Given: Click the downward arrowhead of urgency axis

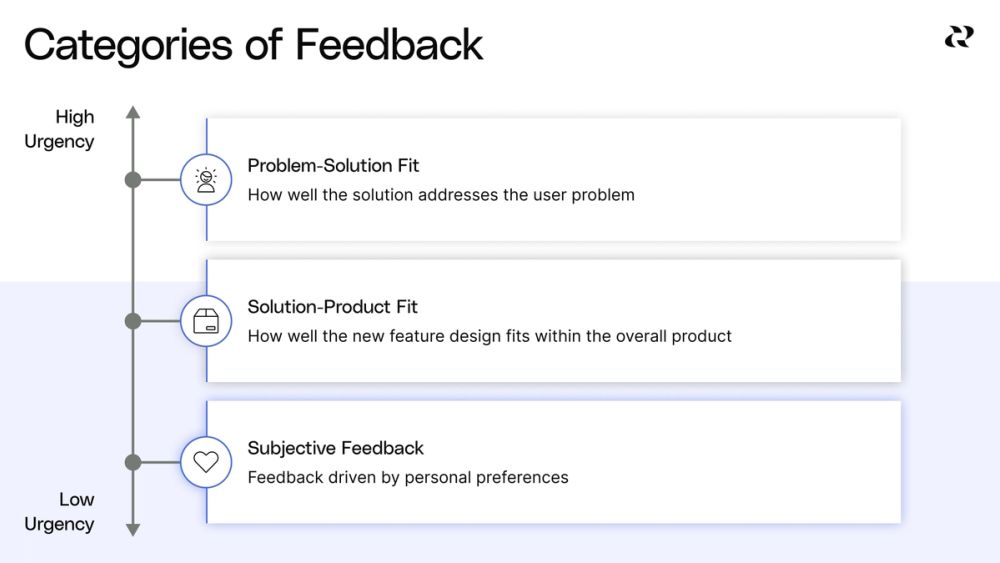Looking at the screenshot, I should click(x=133, y=530).
